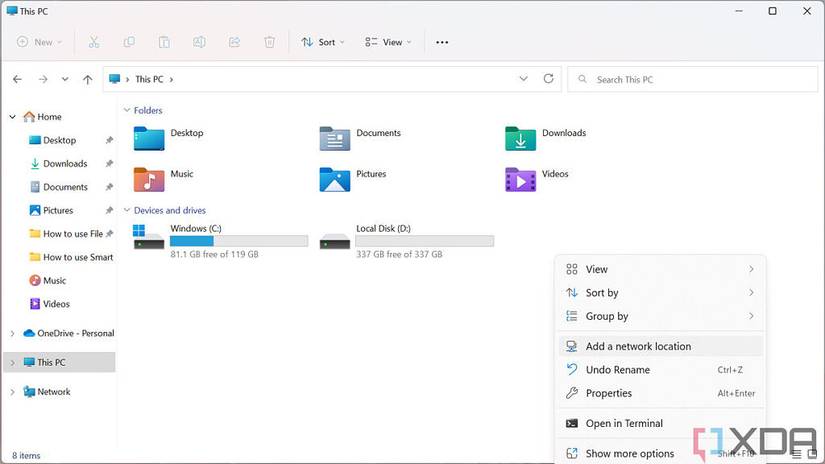Screen dimensions: 825x464
Task: Click the Copy icon in toolbar
Action: [129, 42]
